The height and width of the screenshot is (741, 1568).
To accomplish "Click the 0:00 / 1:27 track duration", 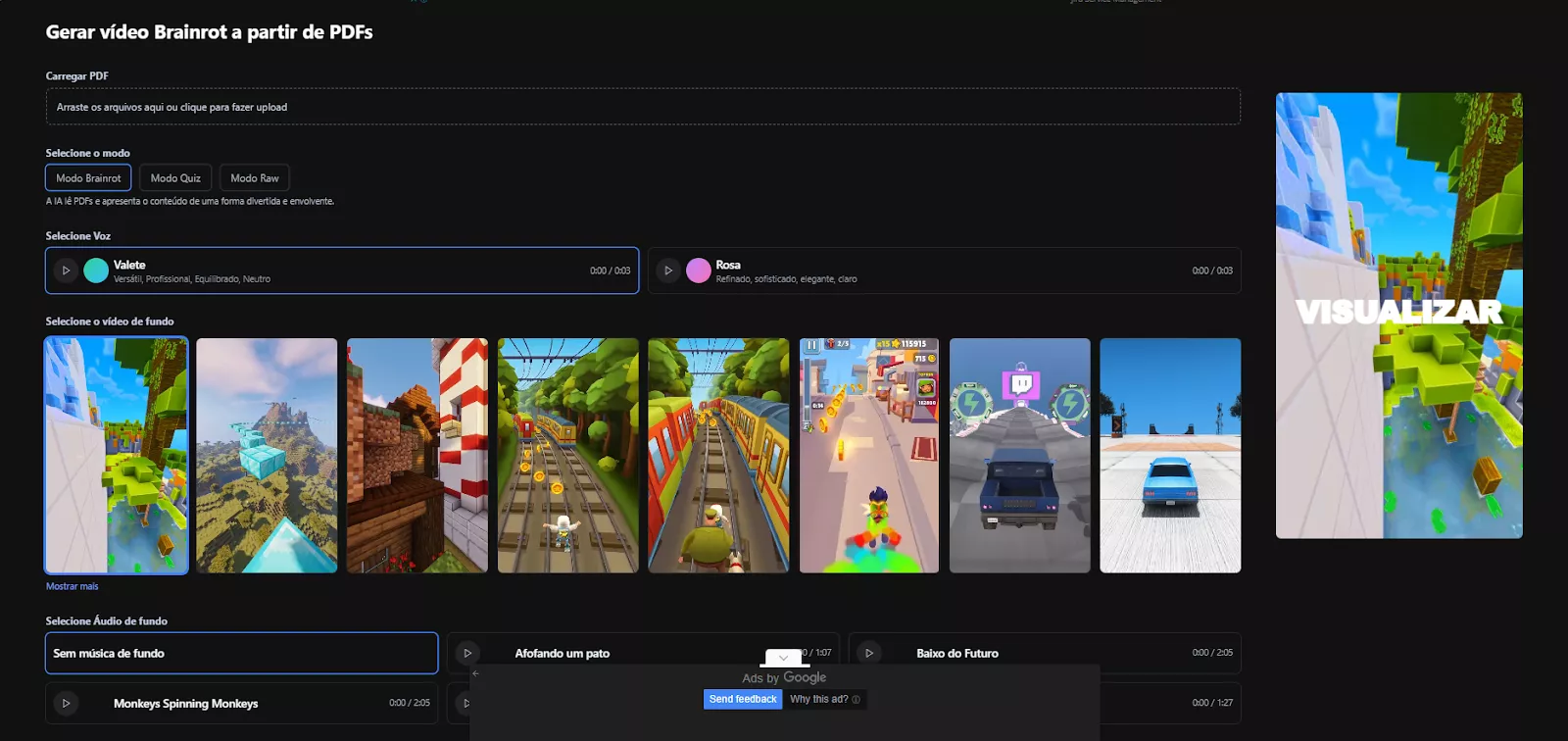I will [x=1212, y=703].
